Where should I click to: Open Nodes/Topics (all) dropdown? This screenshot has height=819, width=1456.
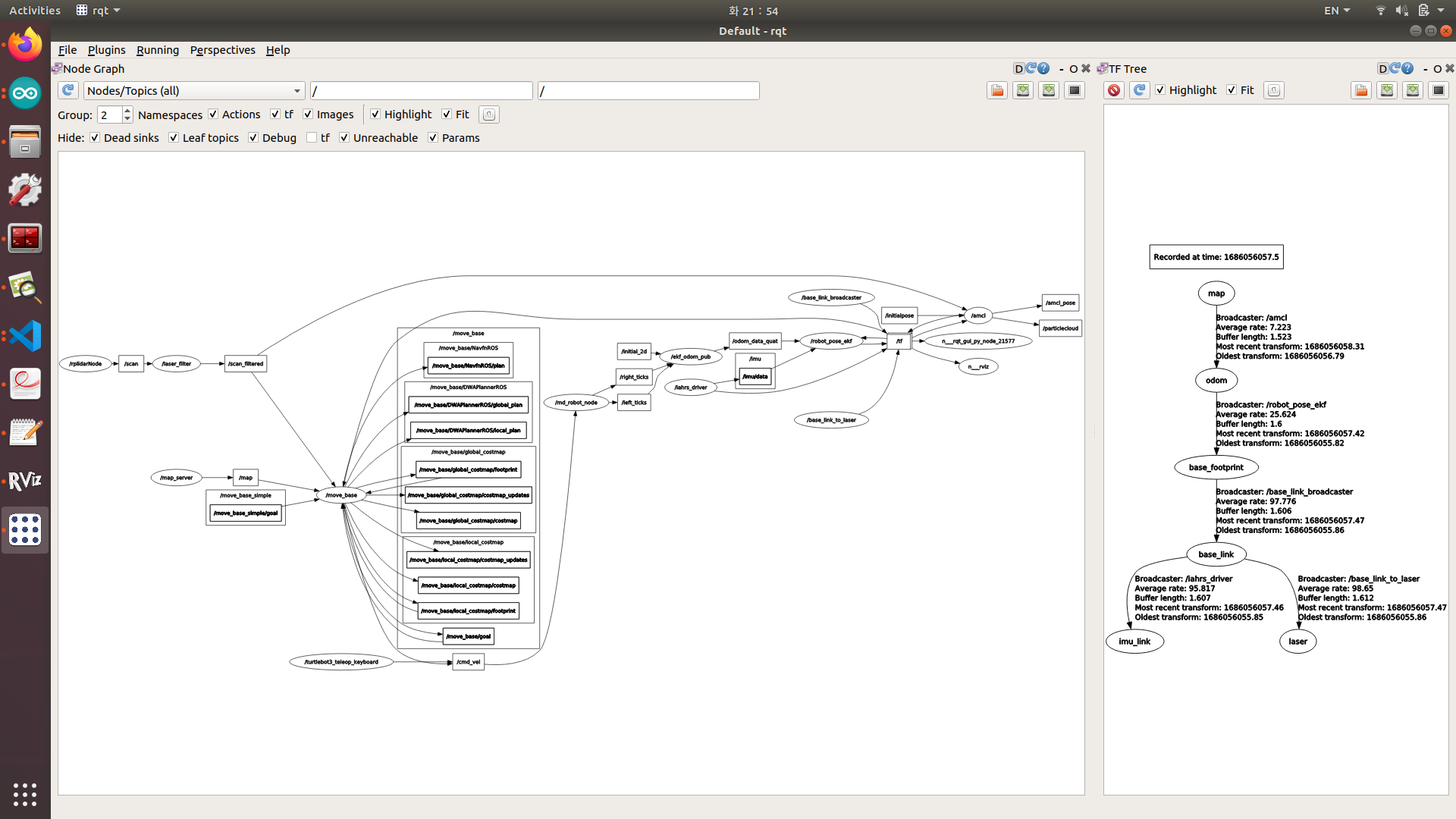click(x=193, y=91)
